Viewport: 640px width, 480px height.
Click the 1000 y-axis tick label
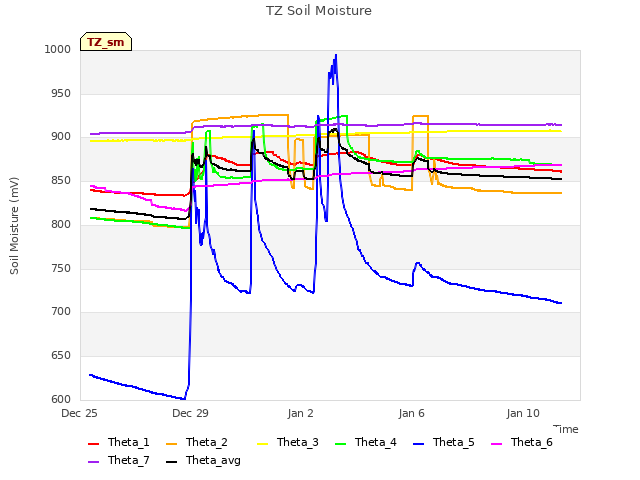[x=58, y=49]
